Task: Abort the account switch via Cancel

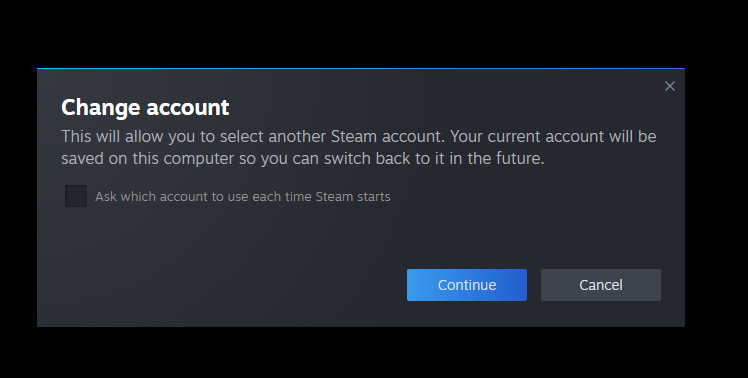Action: point(601,285)
